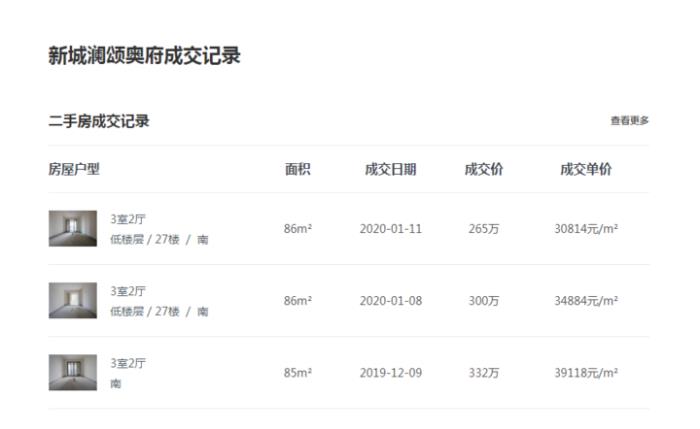
Task: Click the 成交单价 column header
Action: click(x=586, y=169)
